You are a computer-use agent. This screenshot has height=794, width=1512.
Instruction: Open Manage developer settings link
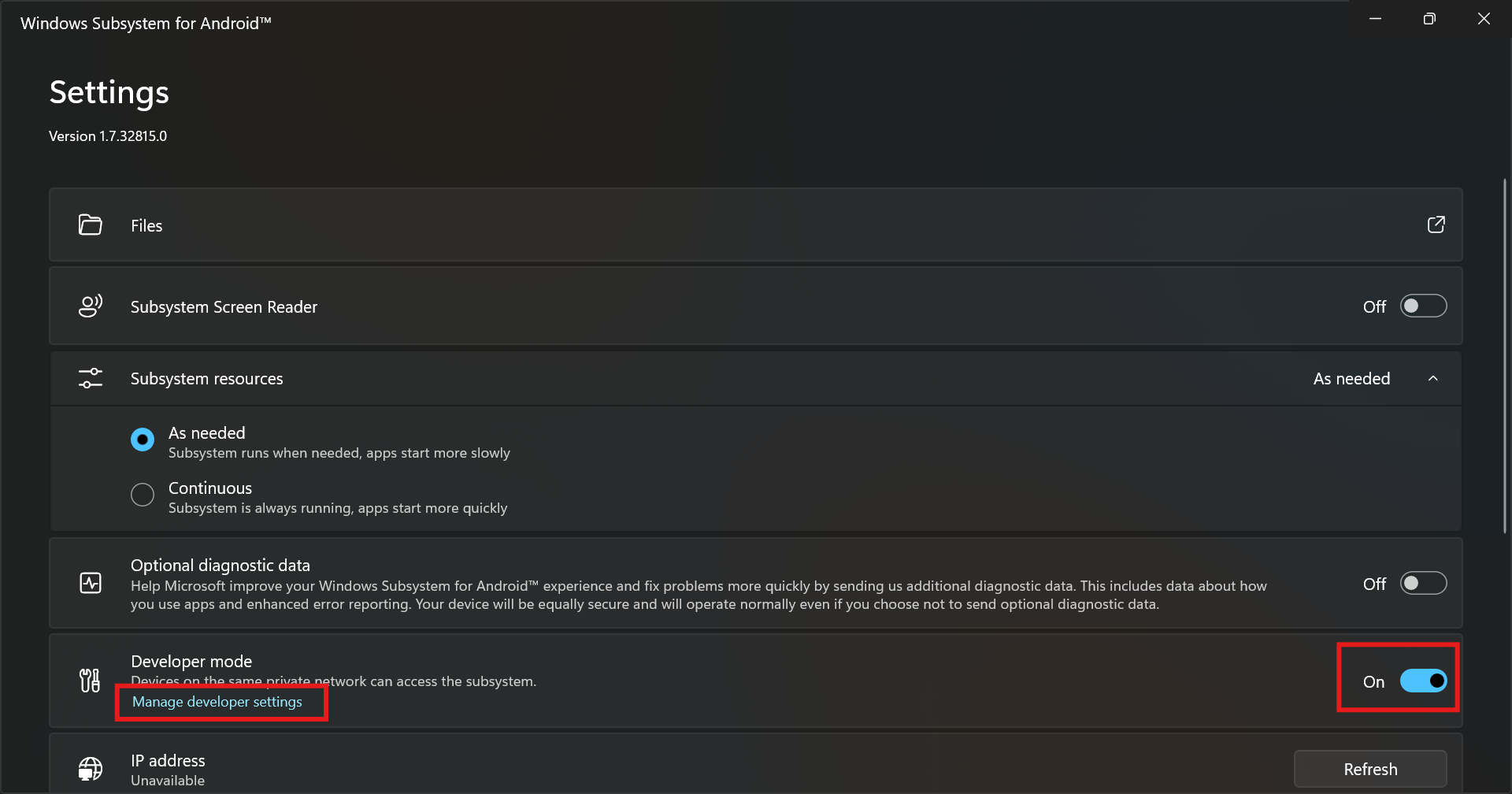[x=217, y=702]
